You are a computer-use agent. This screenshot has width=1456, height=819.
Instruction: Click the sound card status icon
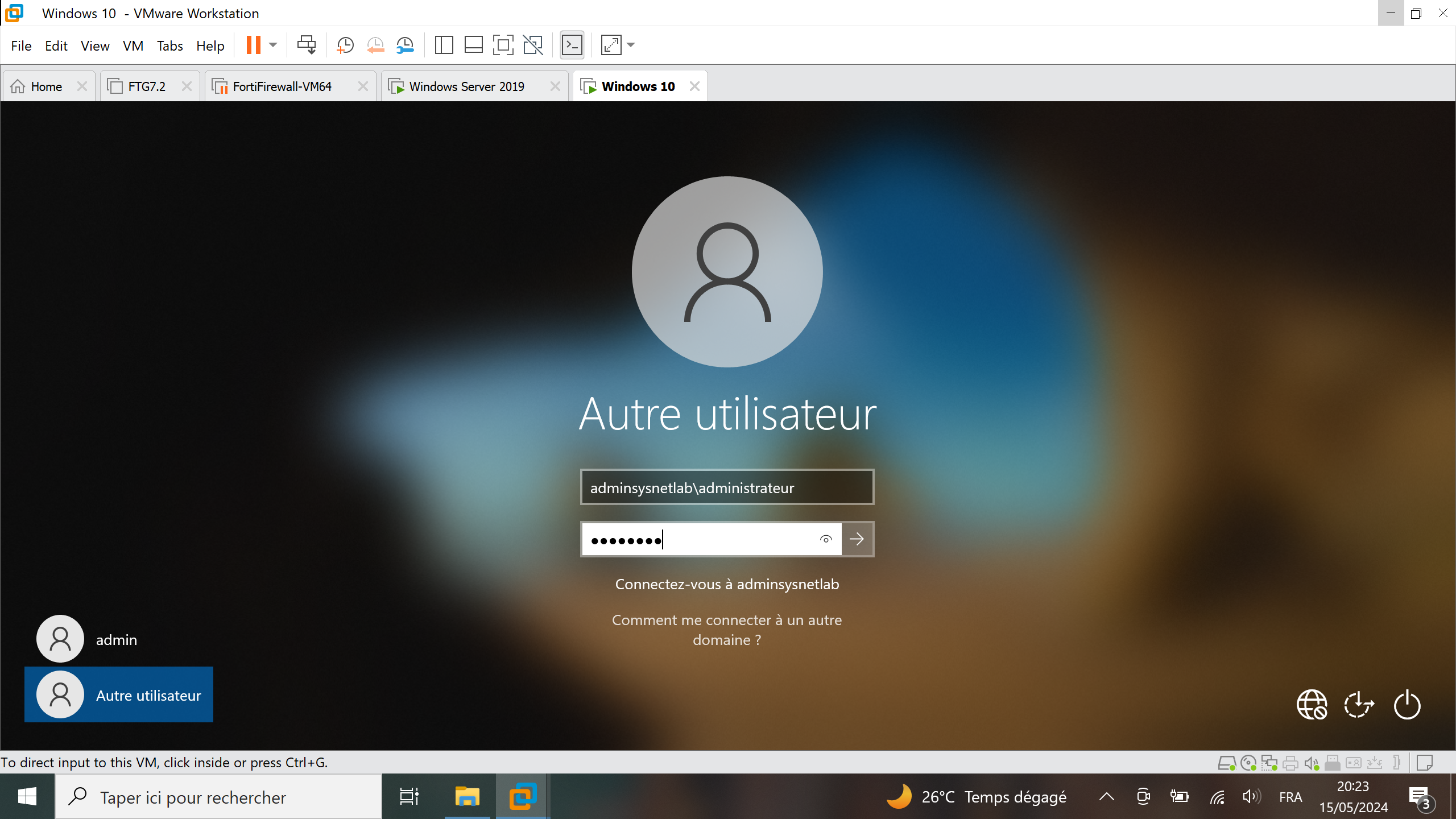[x=1312, y=763]
